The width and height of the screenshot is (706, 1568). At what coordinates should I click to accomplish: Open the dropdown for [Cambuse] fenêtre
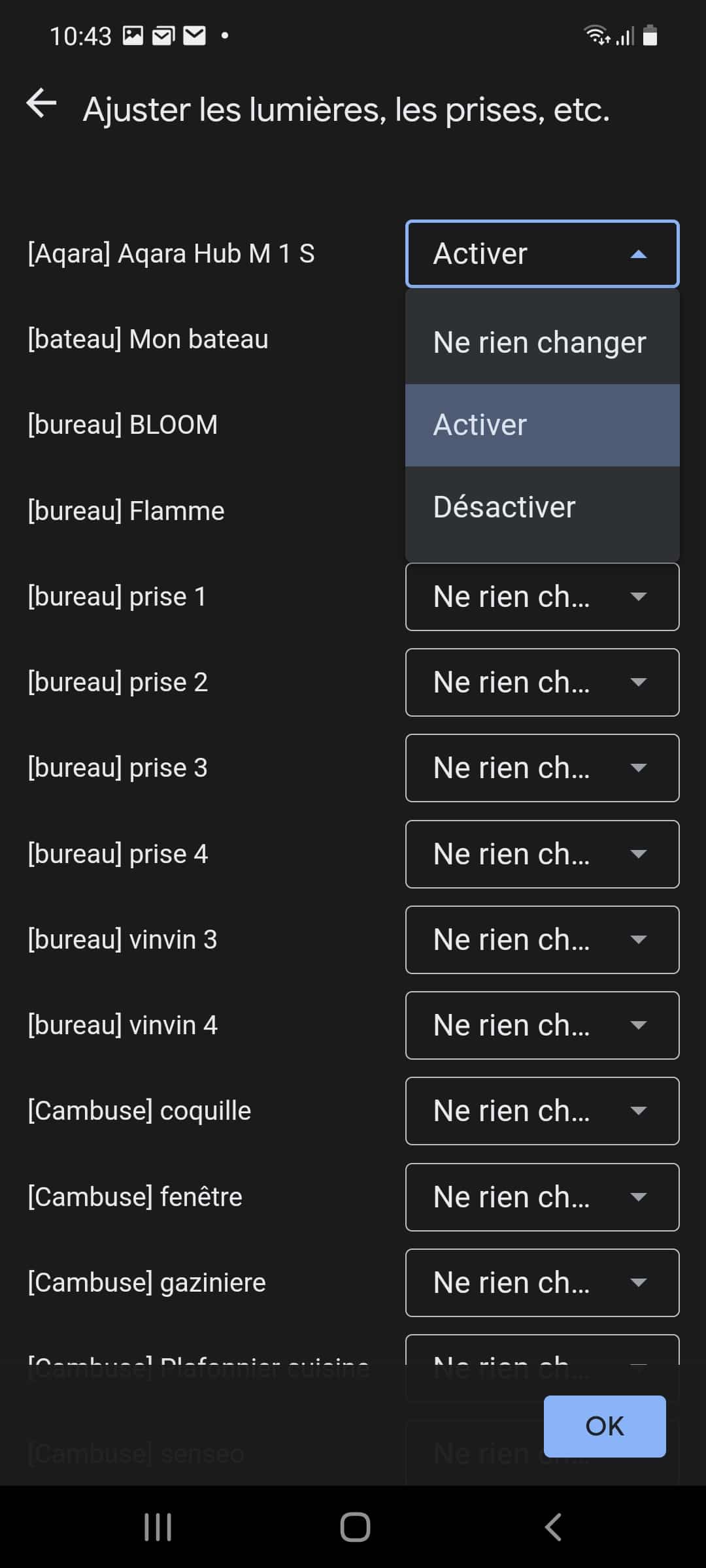pos(542,1197)
